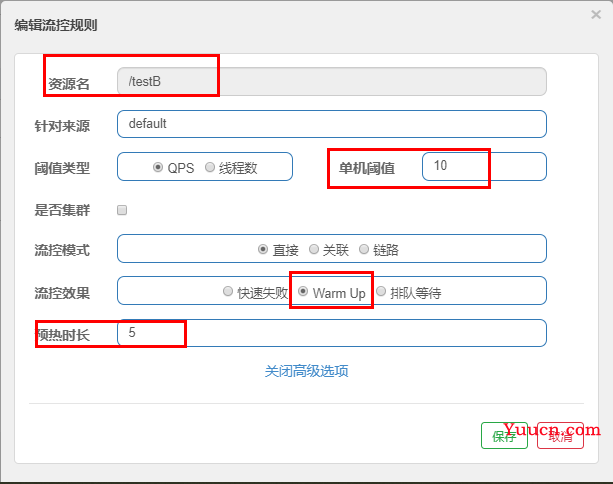The width and height of the screenshot is (613, 484).
Task: Cancel editing with 取消 button
Action: click(x=560, y=436)
